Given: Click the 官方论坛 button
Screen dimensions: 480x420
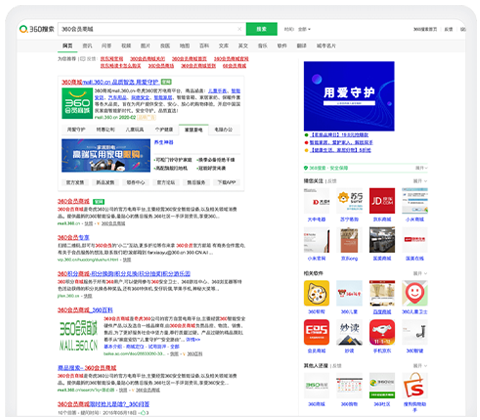Looking at the screenshot, I should [x=166, y=182].
